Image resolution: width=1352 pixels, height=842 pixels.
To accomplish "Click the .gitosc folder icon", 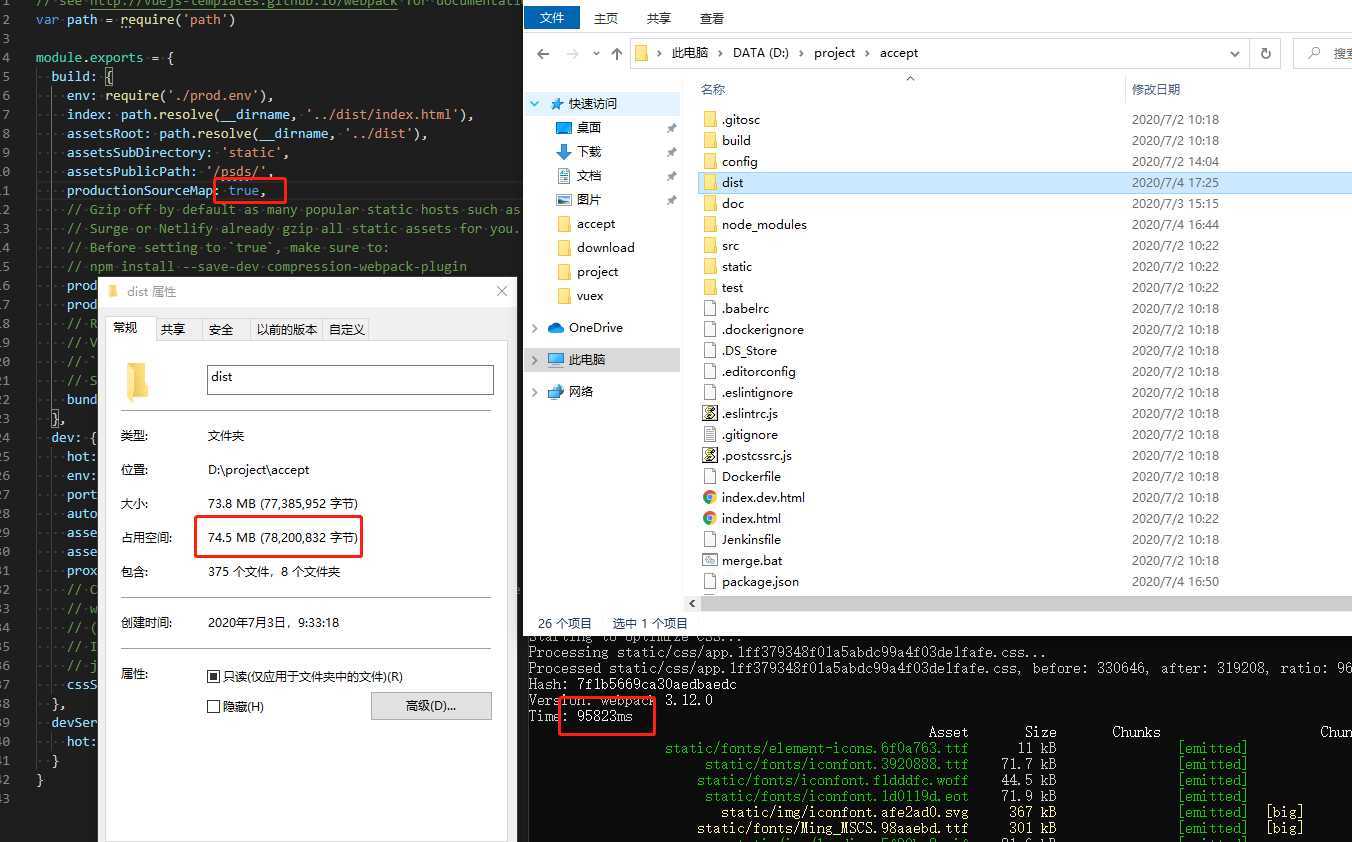I will coord(710,119).
